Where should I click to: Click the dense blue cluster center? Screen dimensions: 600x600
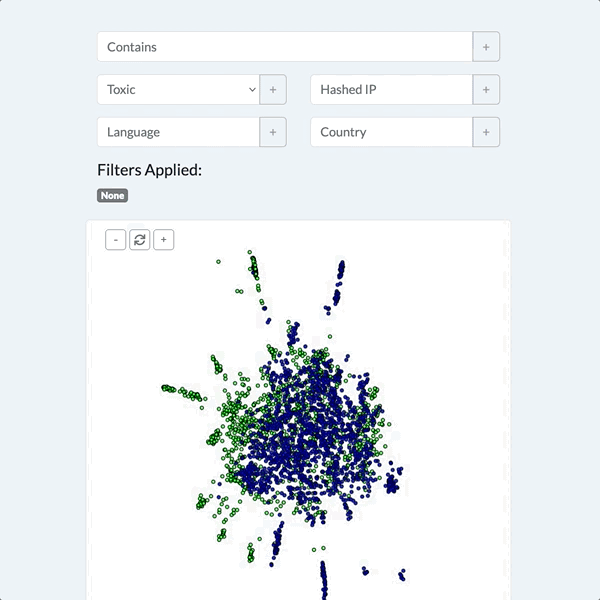[300, 430]
